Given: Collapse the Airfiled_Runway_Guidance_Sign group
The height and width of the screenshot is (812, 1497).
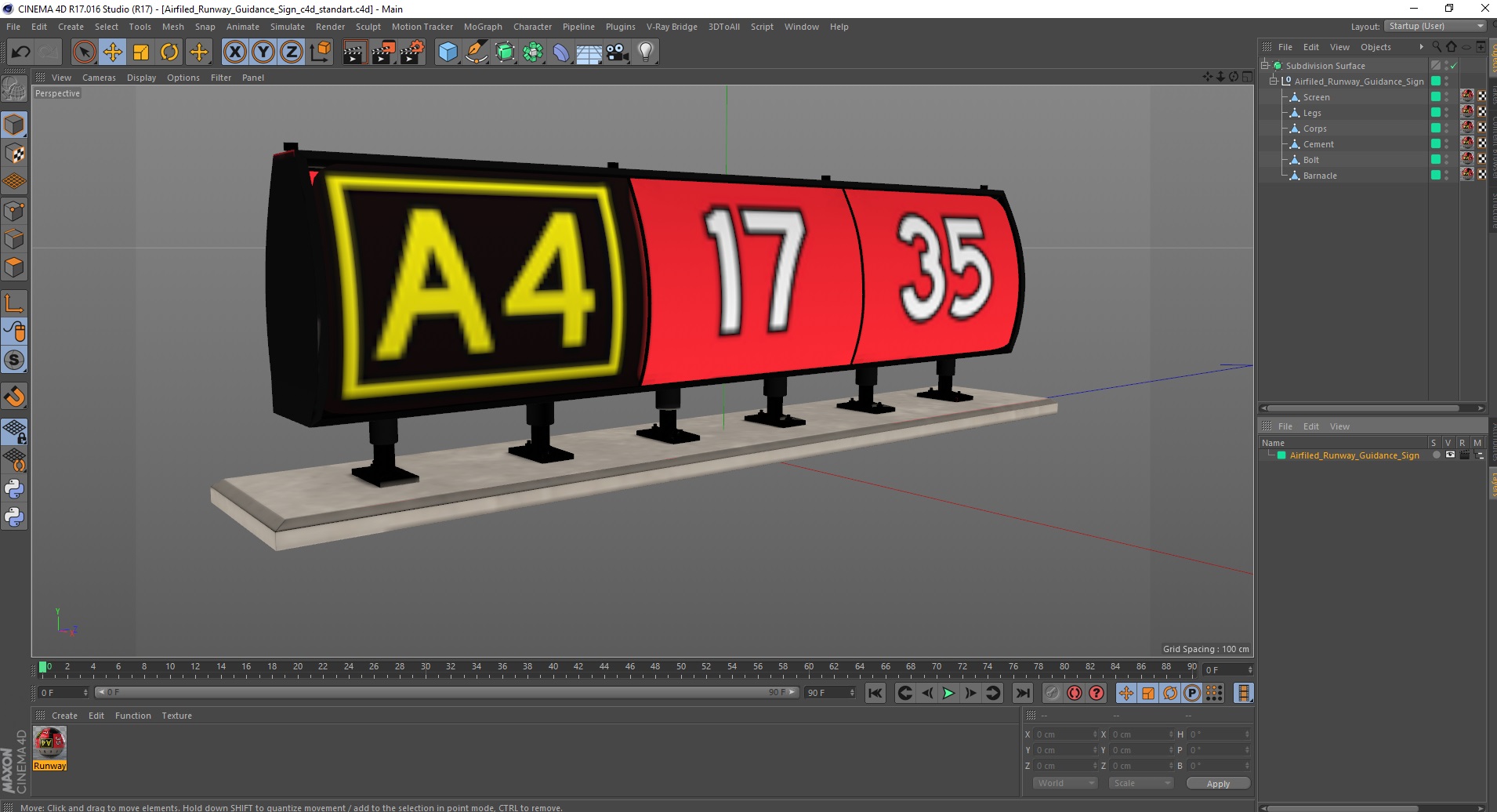Looking at the screenshot, I should [1274, 82].
